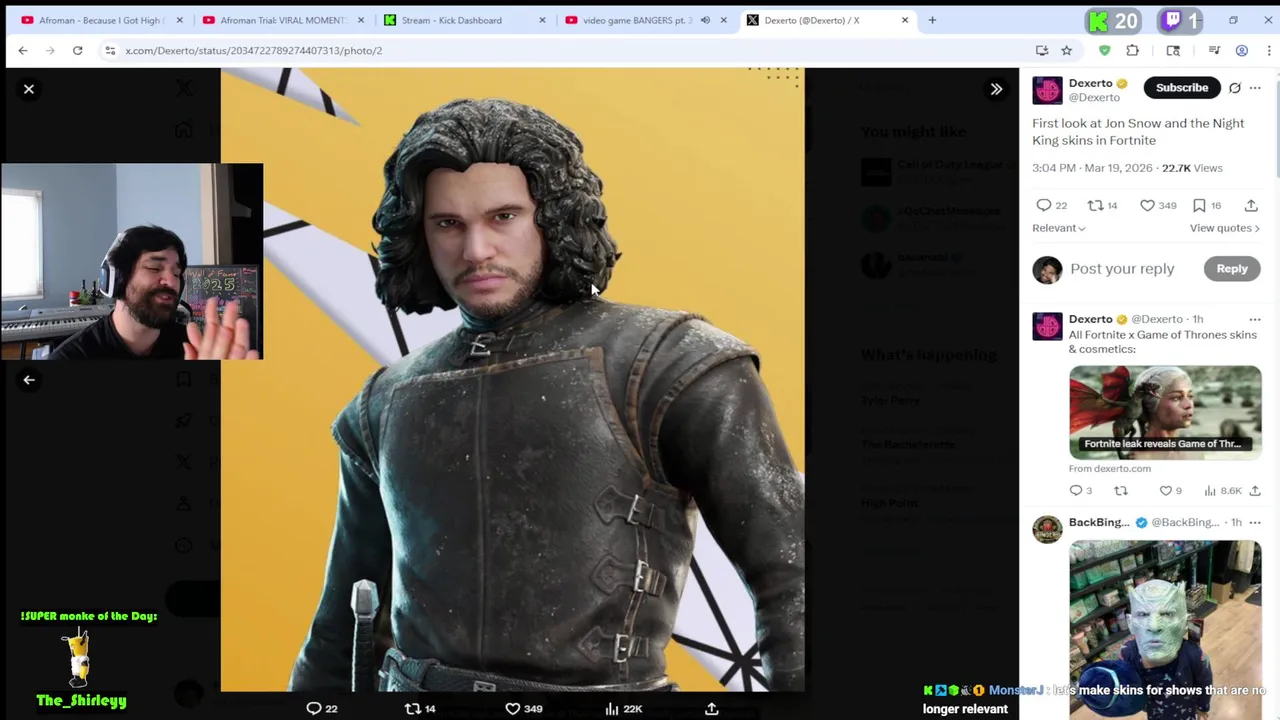Reply to Dexerto's cosmetics reply

[x=1076, y=490]
